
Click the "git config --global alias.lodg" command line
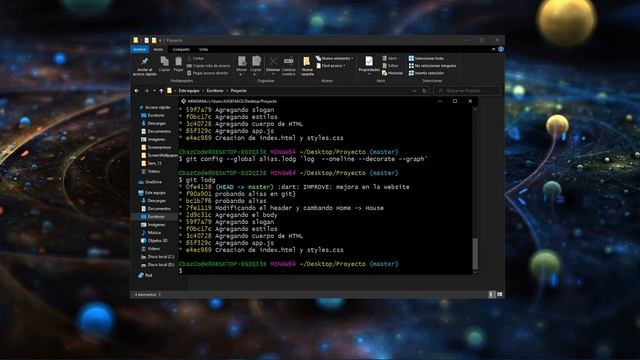[x=303, y=159]
